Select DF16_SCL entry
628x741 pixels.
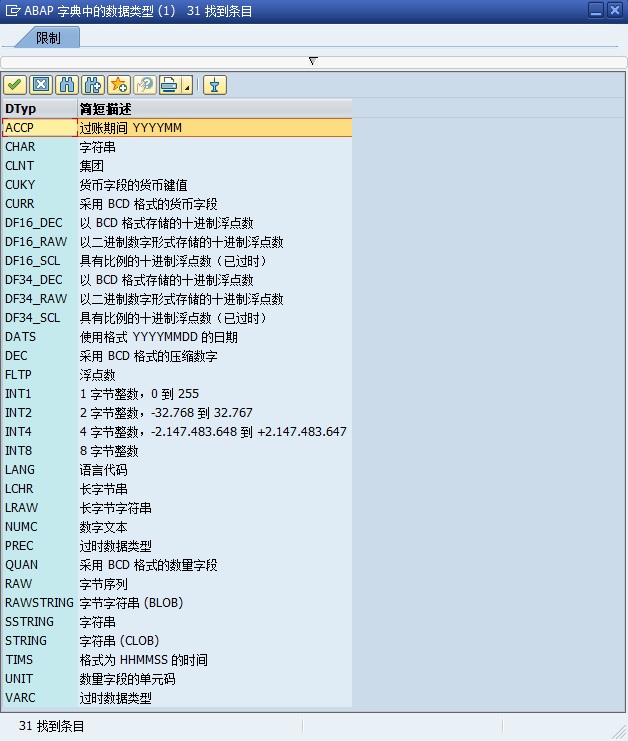tap(177, 261)
